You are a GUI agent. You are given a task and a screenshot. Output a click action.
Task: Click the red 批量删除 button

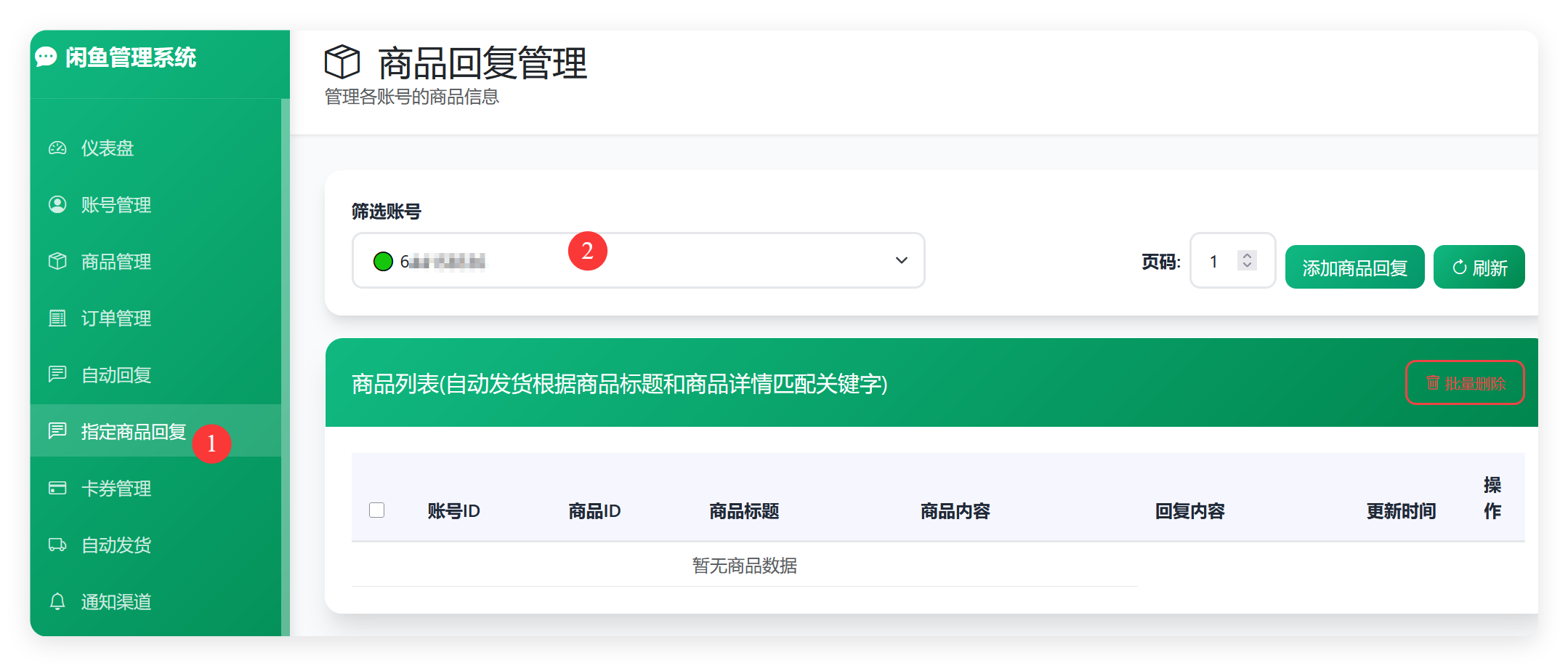[1465, 382]
